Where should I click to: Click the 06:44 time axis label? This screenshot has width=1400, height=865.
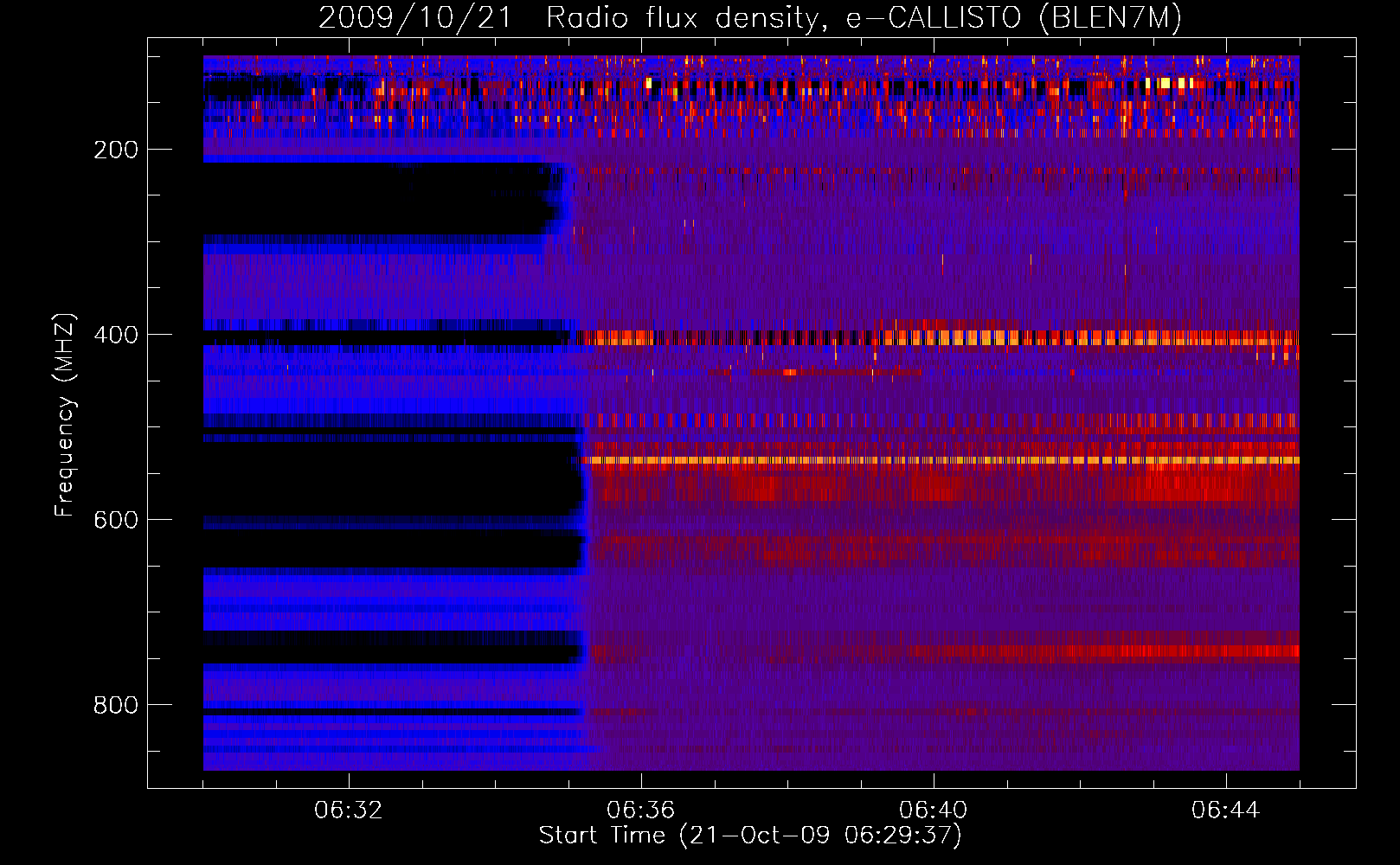pos(1226,811)
